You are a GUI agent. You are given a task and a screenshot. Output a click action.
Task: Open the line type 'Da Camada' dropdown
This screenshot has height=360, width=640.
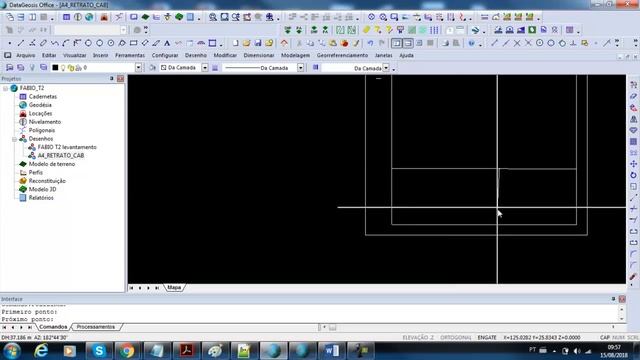pyautogui.click(x=300, y=67)
